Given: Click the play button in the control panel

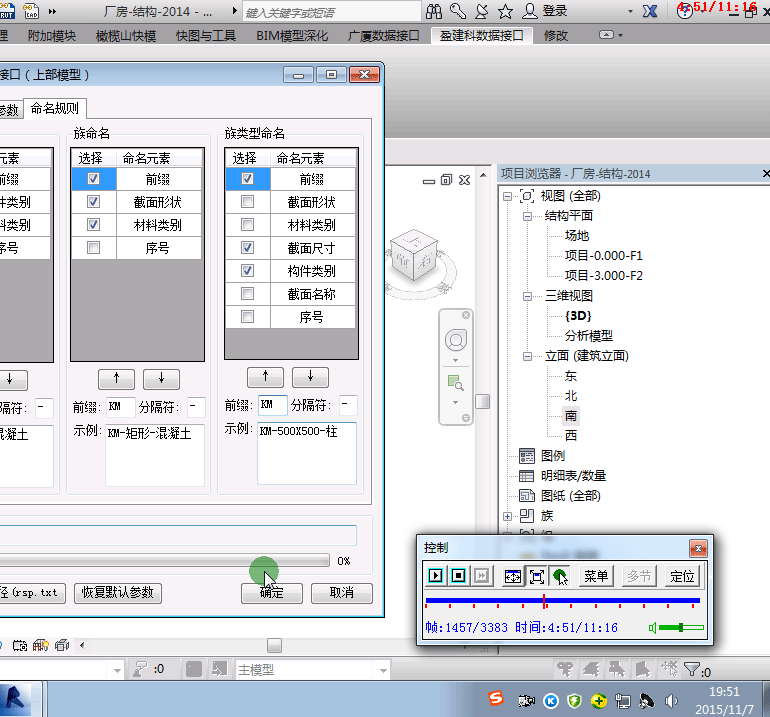Looking at the screenshot, I should click(x=436, y=576).
